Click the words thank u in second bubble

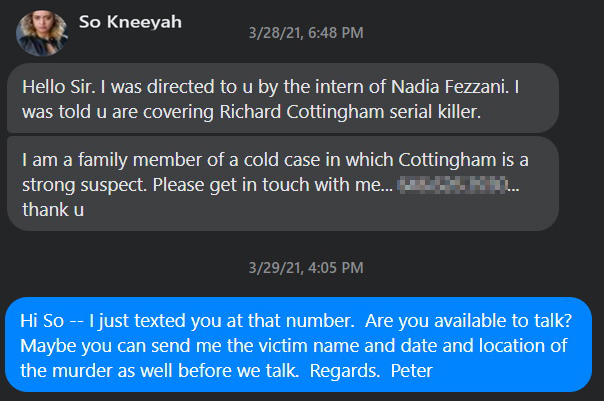click(x=53, y=210)
